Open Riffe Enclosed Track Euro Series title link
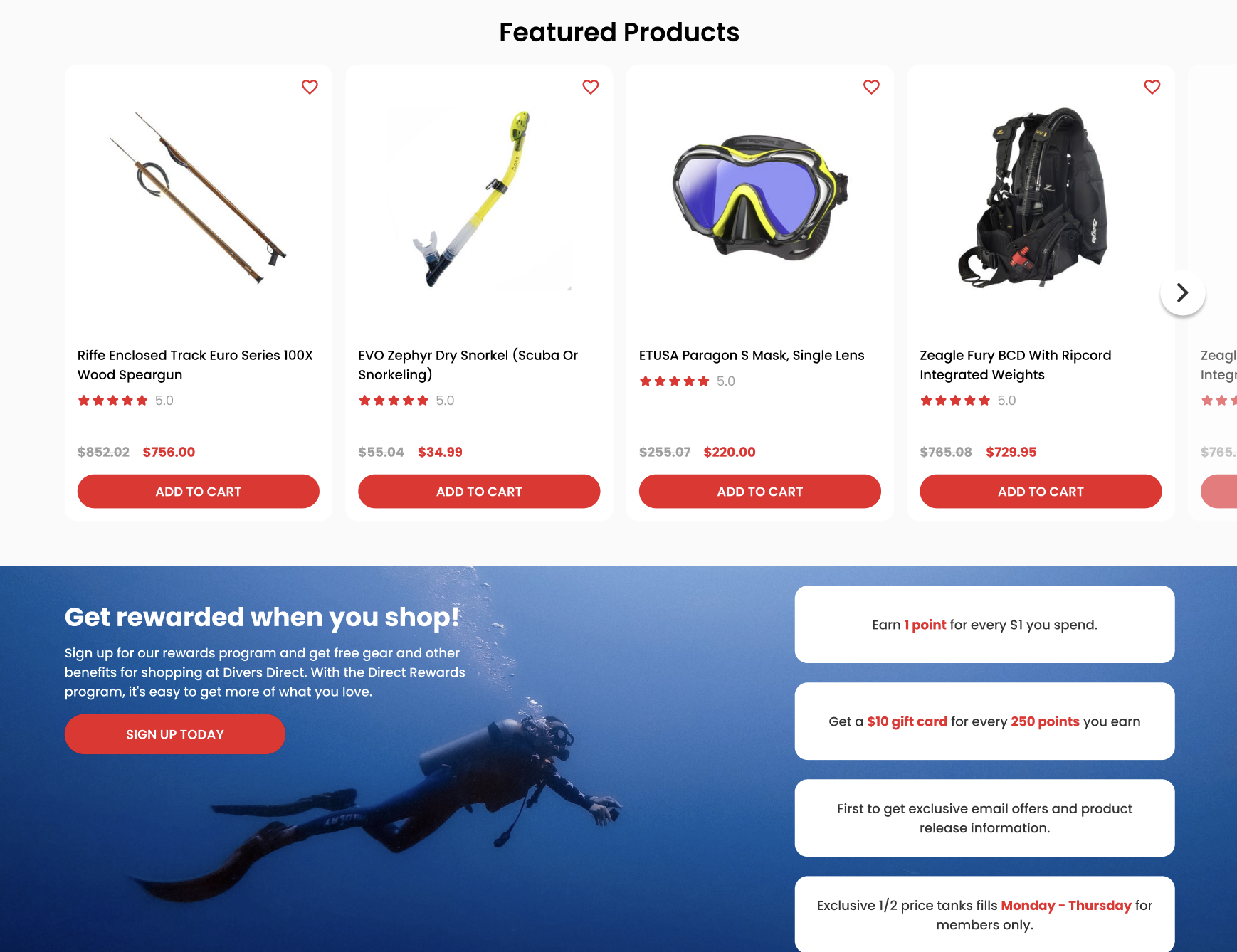Screen dimensions: 1237x952 click(x=195, y=365)
